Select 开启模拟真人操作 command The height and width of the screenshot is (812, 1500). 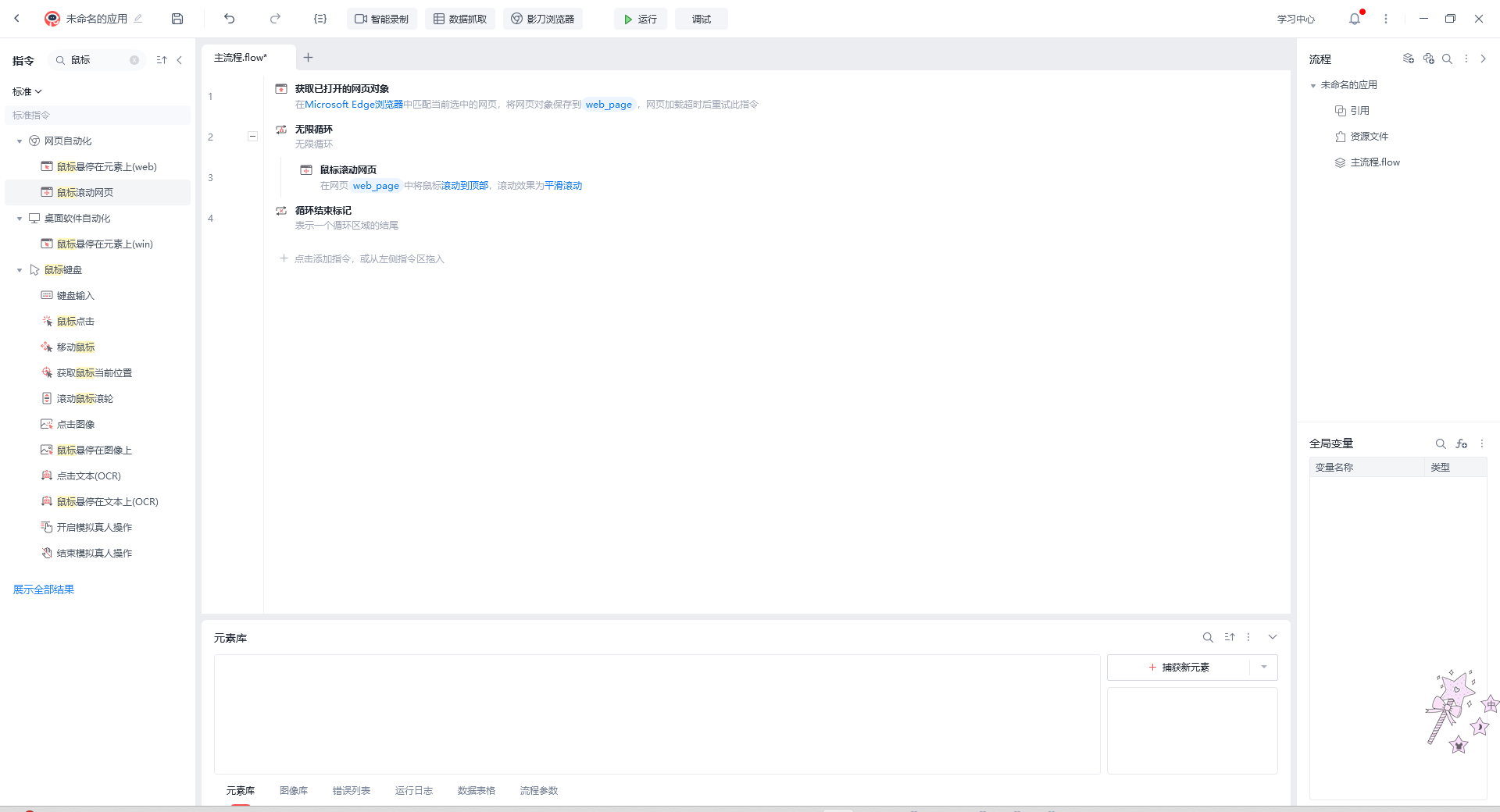tap(95, 528)
